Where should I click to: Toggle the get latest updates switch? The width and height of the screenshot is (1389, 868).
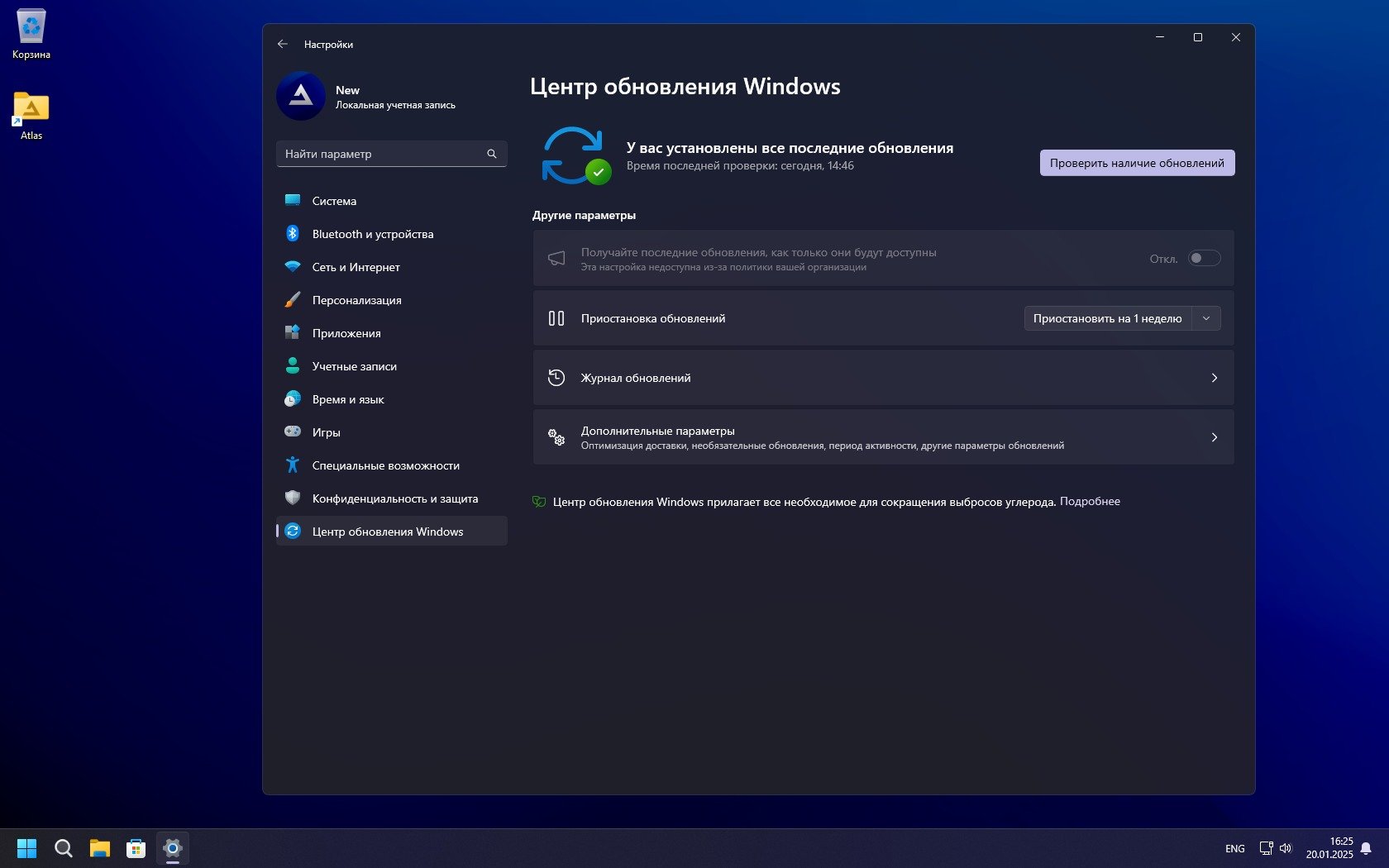(1204, 259)
